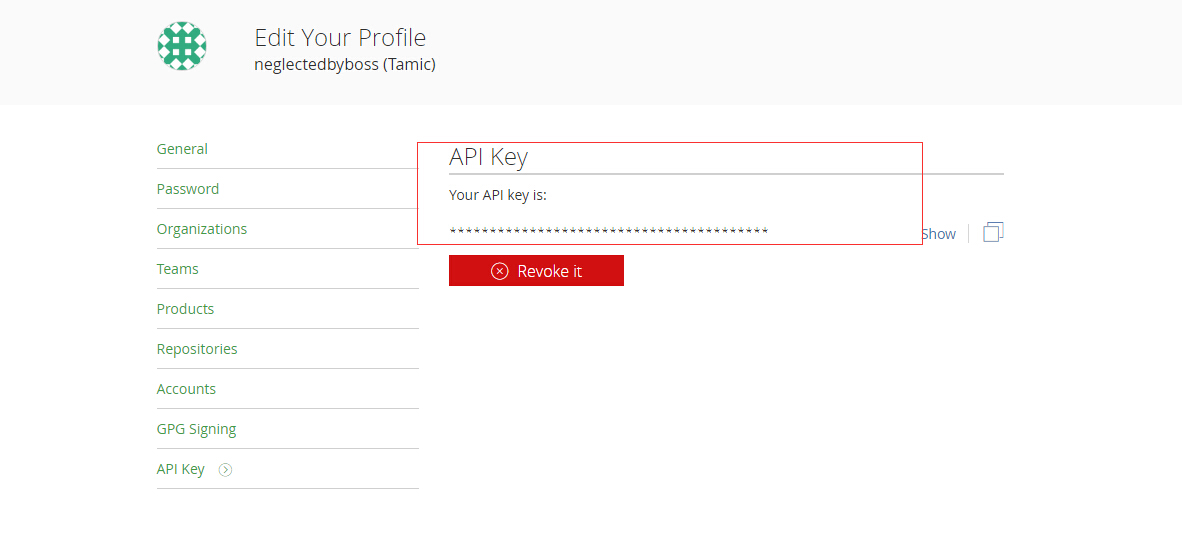Screen dimensions: 1182x538
Task: Show the hidden API key
Action: coord(939,234)
